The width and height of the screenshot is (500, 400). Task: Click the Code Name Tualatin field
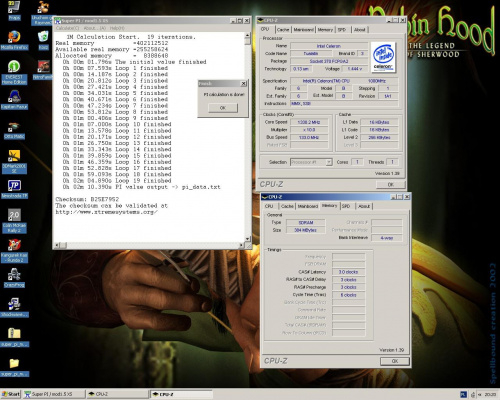(x=311, y=54)
